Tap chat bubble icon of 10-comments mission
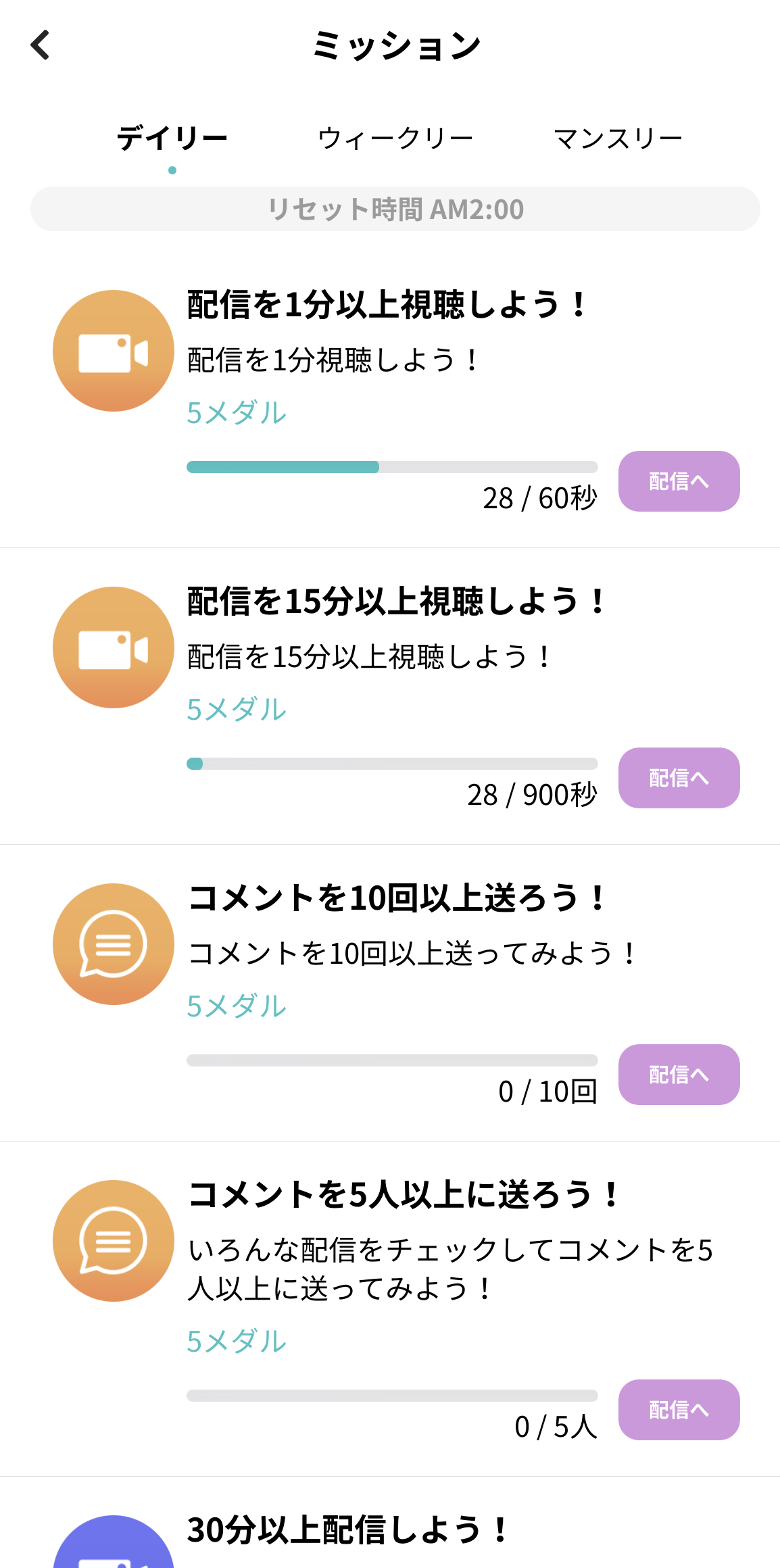Image resolution: width=780 pixels, height=1568 pixels. click(114, 944)
